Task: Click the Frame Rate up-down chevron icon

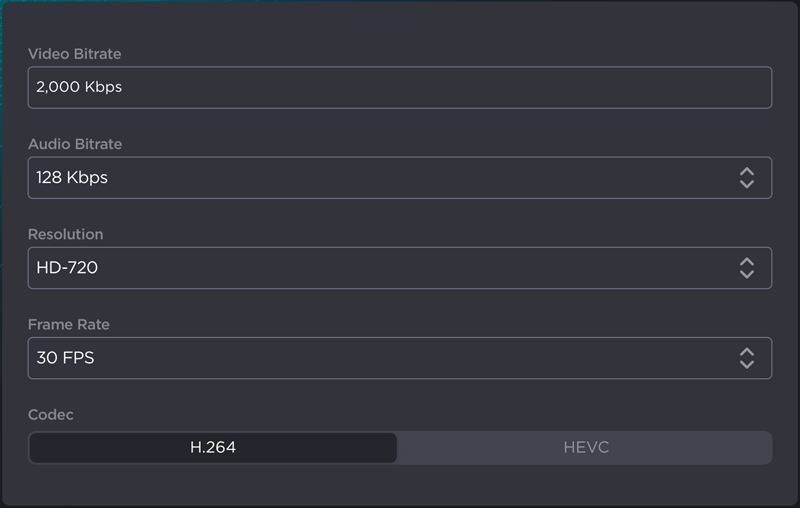Action: [746, 358]
